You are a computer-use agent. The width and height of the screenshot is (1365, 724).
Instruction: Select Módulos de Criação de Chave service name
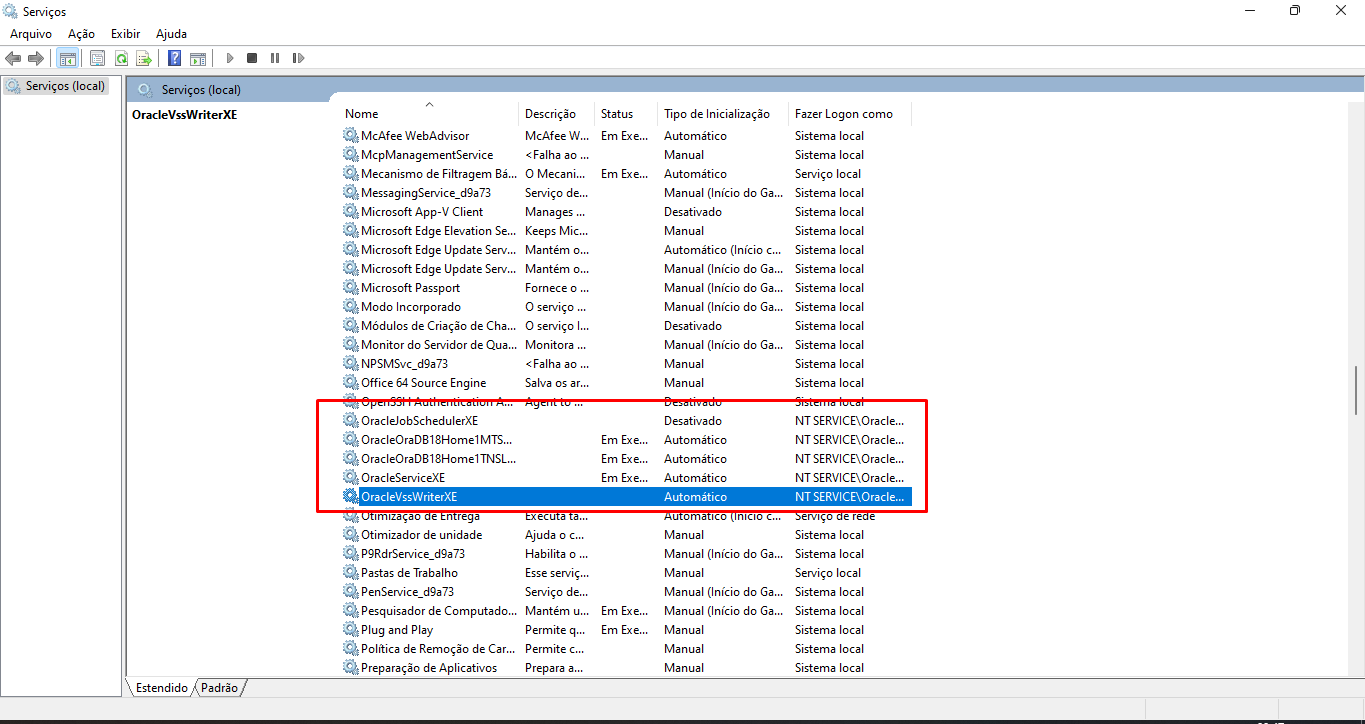438,326
